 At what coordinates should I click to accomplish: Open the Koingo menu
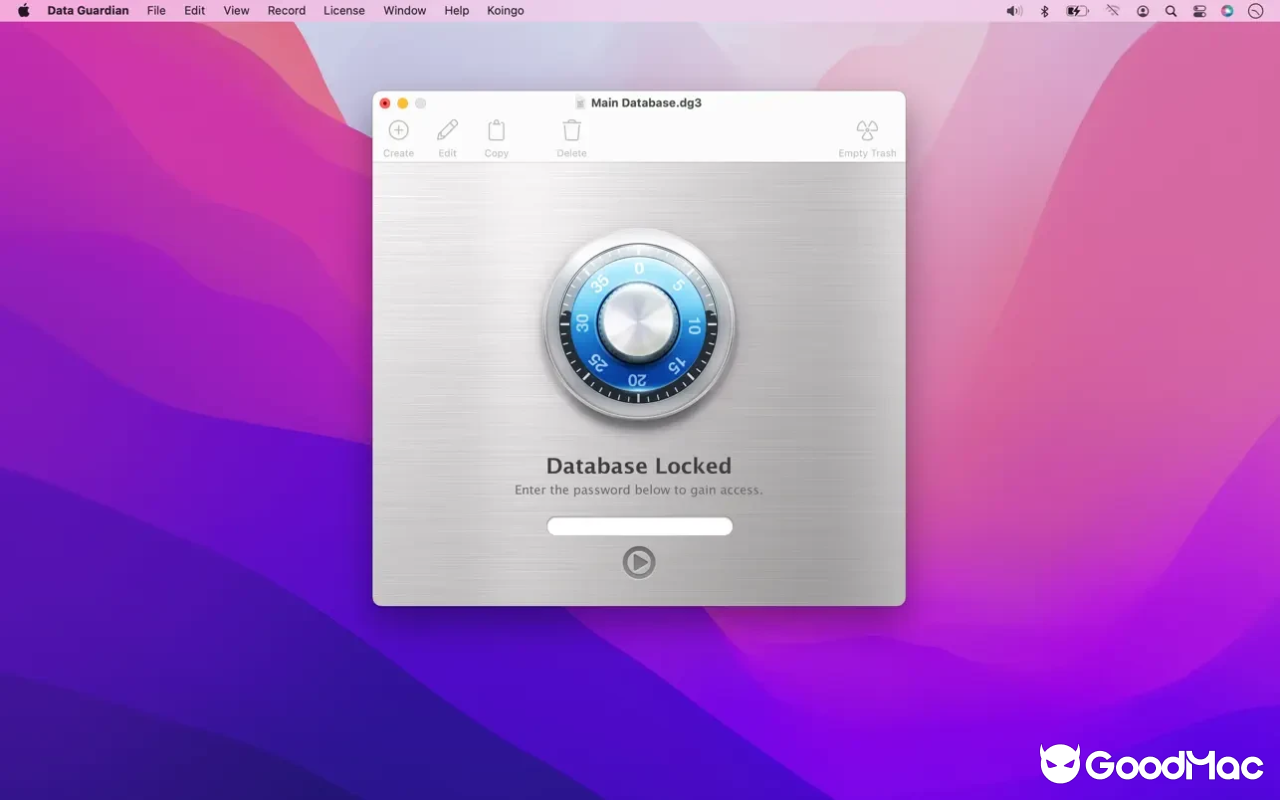[505, 11]
